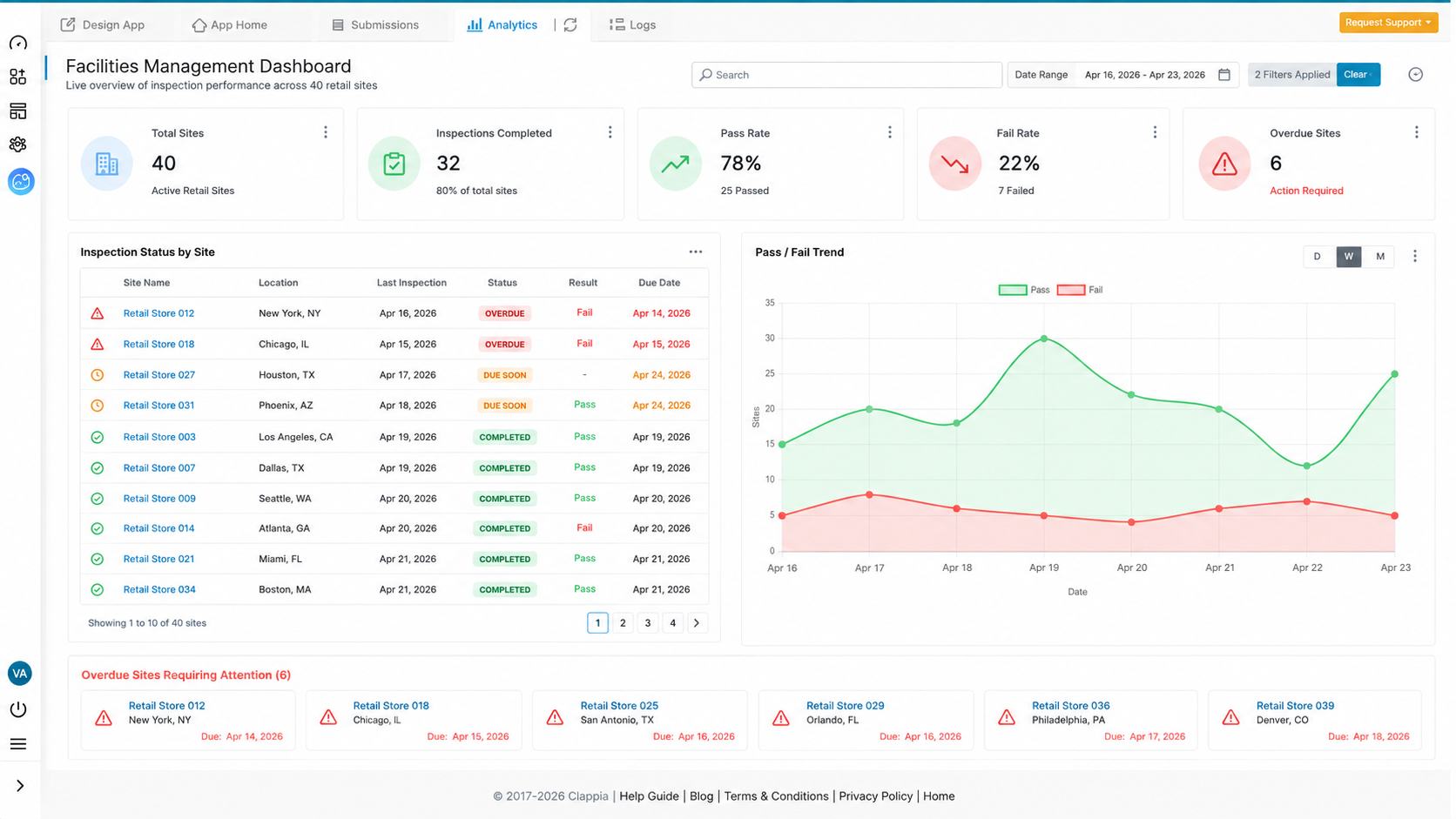The image size is (1456, 819).
Task: Open the settings gear icon in sidebar
Action: 17,144
